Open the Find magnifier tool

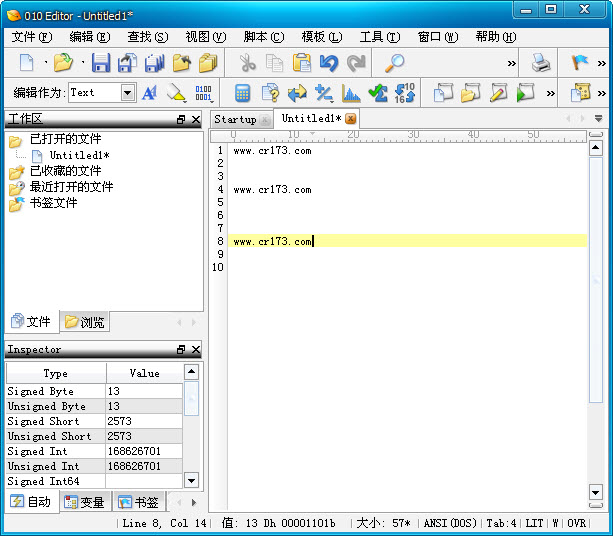pos(394,63)
